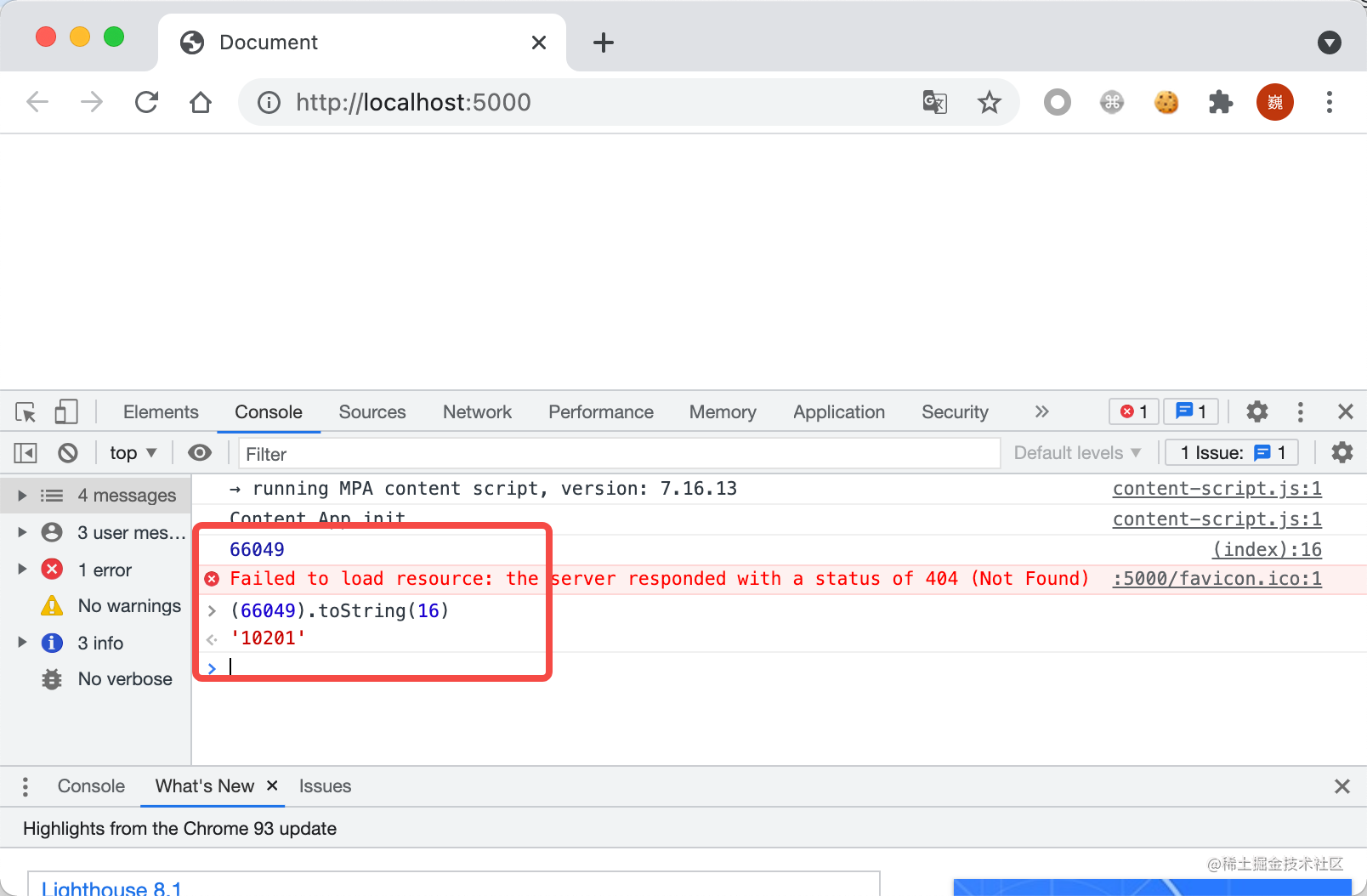This screenshot has height=896, width=1367.
Task: Click the red error count badge
Action: pos(1134,412)
